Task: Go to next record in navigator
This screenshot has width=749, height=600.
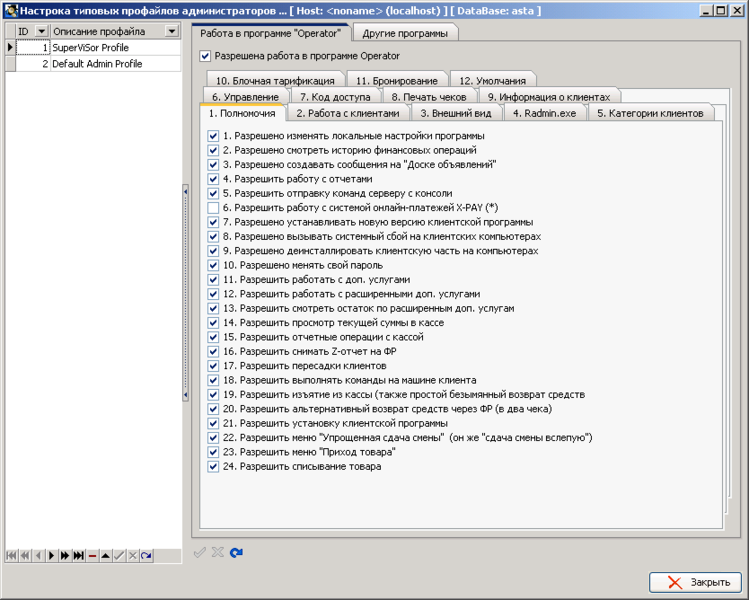Action: tap(52, 556)
